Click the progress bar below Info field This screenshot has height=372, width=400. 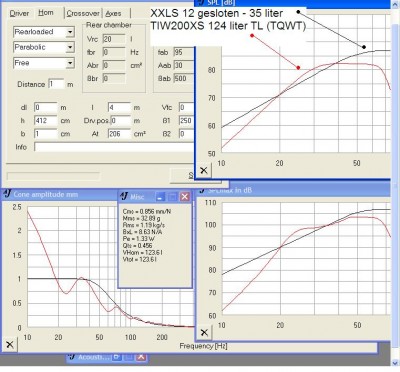coord(53,176)
